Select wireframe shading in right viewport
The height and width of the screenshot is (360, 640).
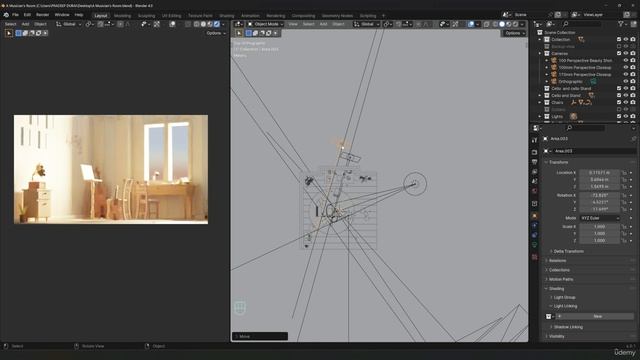click(495, 24)
